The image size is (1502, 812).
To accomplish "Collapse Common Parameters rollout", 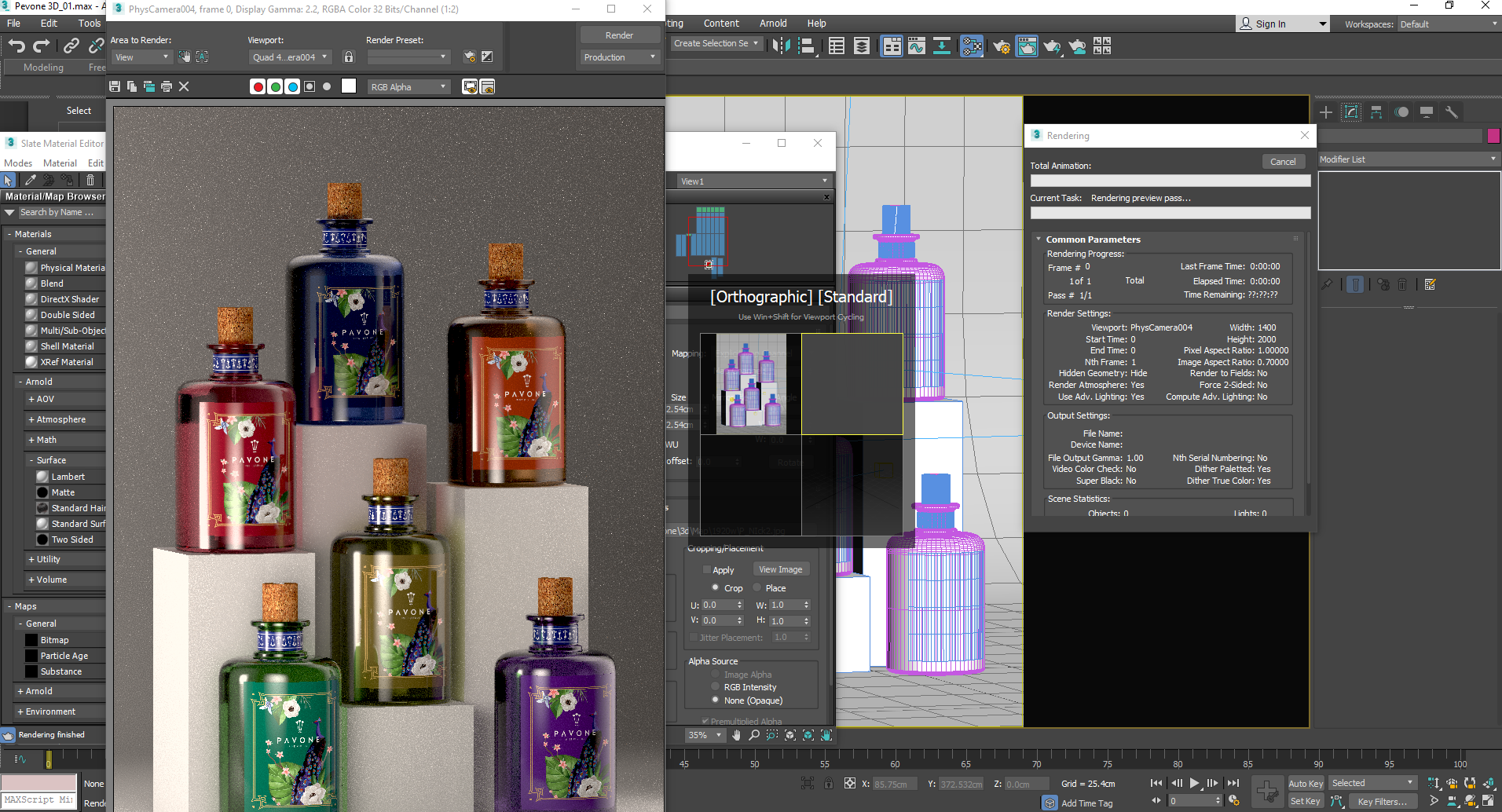I will coord(1039,240).
